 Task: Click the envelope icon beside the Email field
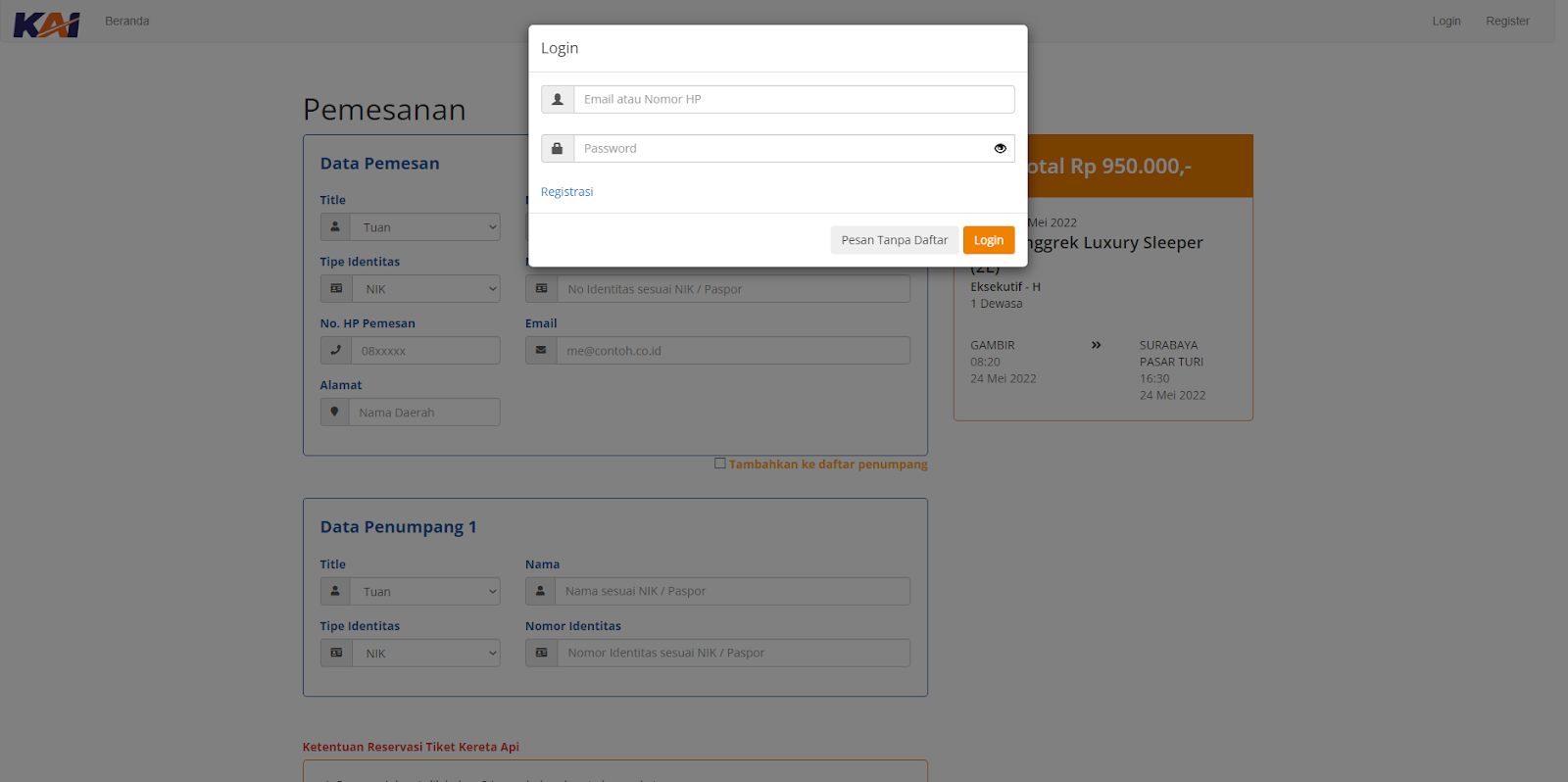(x=541, y=350)
